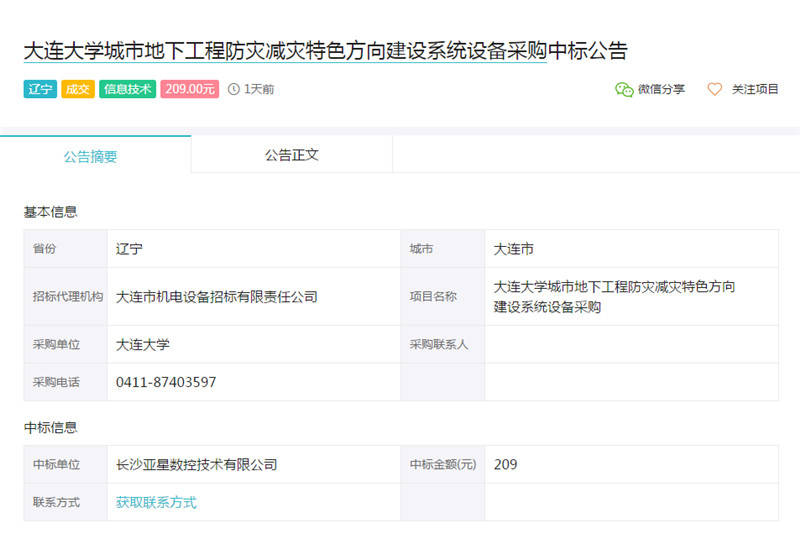Click the 大连大学 purchasing unit cell
Image resolution: width=800 pixels, height=533 pixels.
(x=143, y=344)
